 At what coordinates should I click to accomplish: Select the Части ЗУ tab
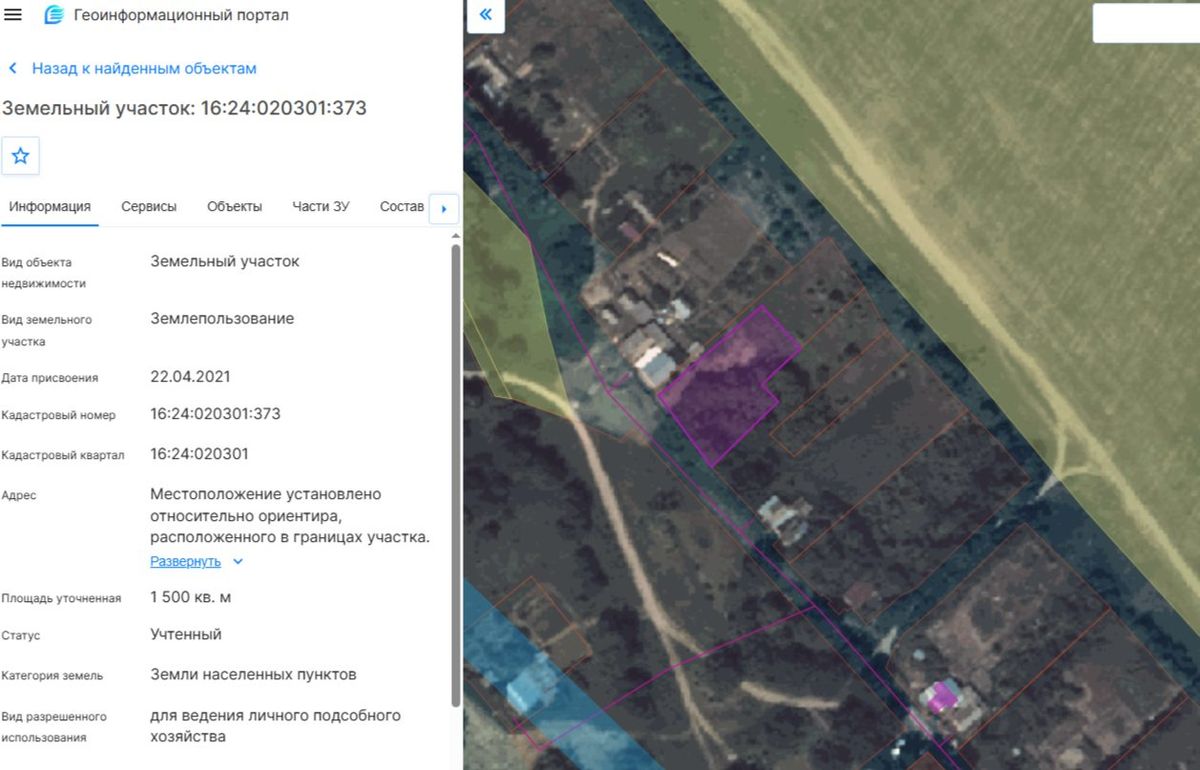321,206
